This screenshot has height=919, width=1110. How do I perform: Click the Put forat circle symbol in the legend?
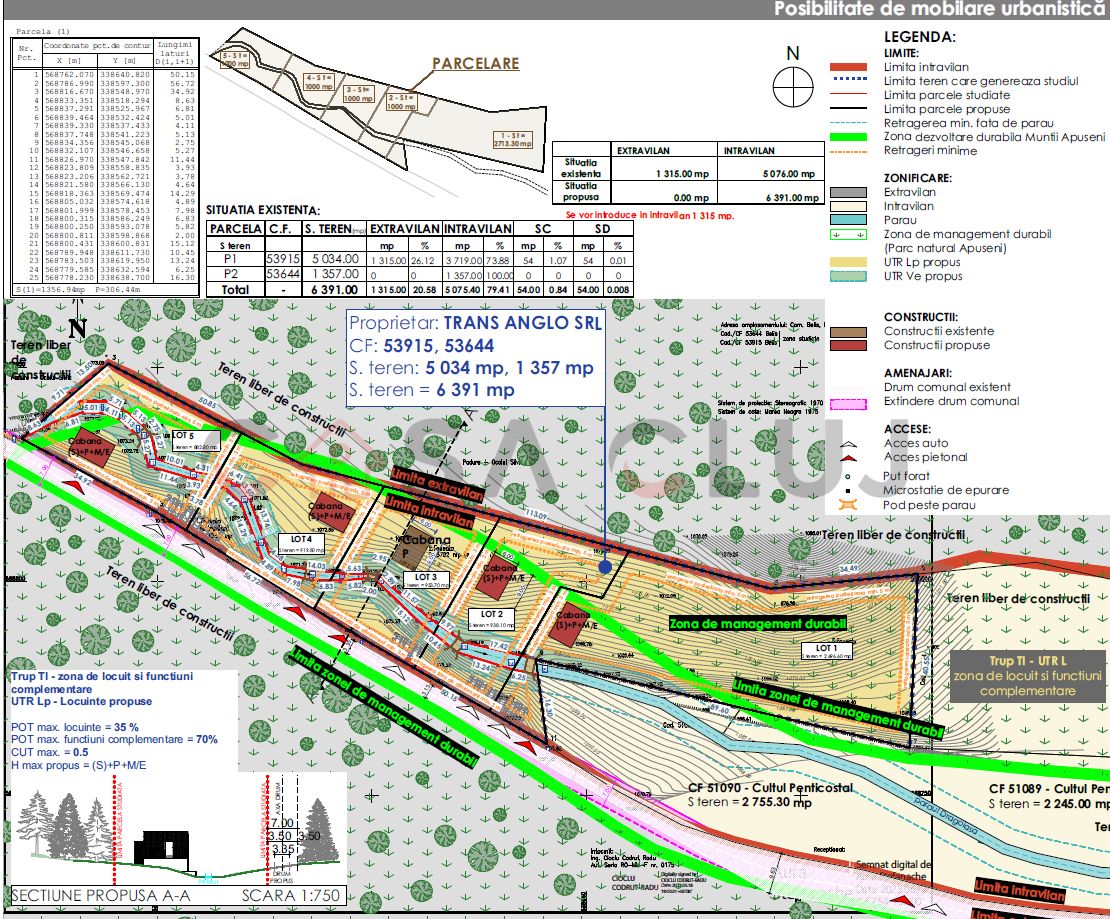pyautogui.click(x=848, y=476)
